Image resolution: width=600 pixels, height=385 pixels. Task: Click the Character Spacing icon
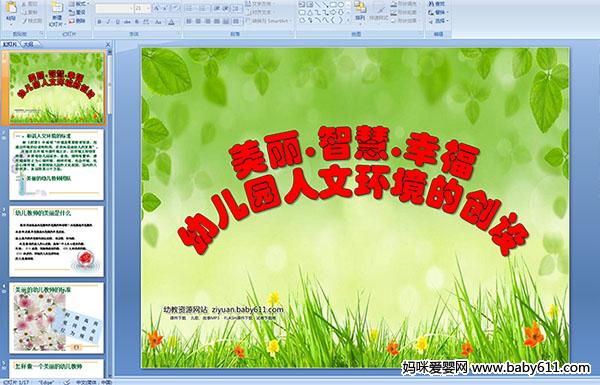[146, 22]
